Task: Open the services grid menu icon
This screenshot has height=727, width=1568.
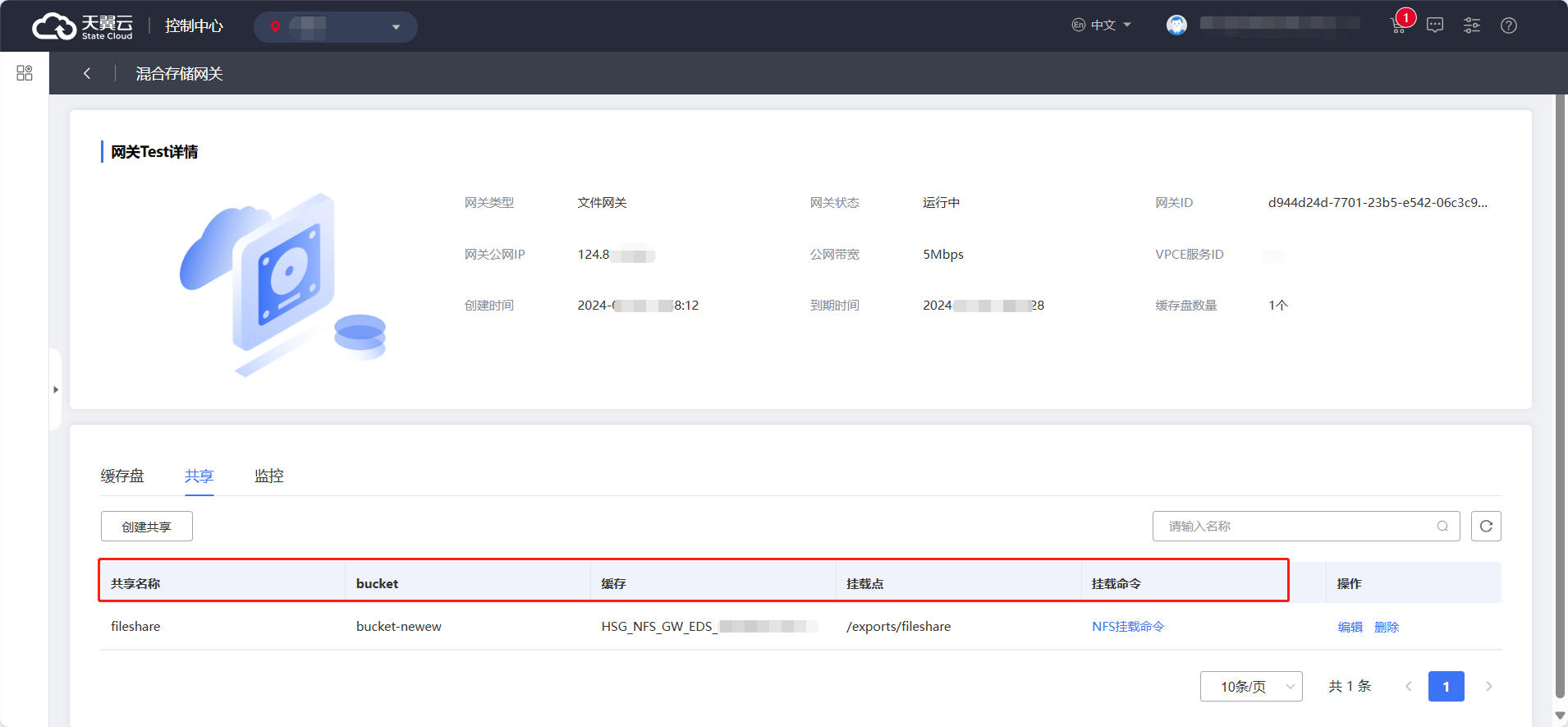Action: pos(25,73)
